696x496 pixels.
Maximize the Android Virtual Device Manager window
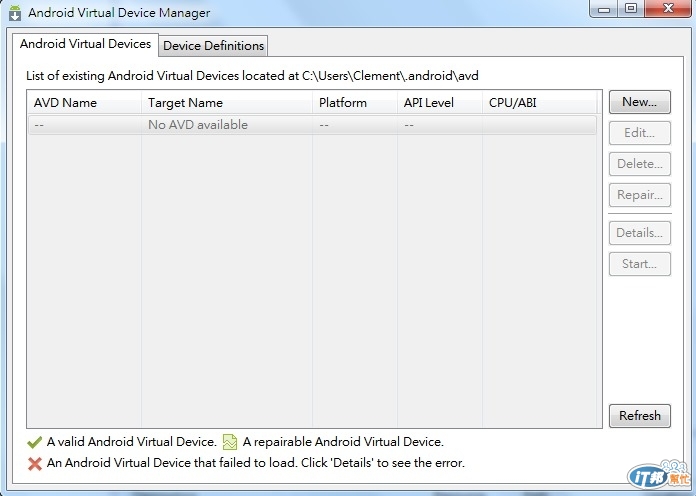click(x=631, y=9)
